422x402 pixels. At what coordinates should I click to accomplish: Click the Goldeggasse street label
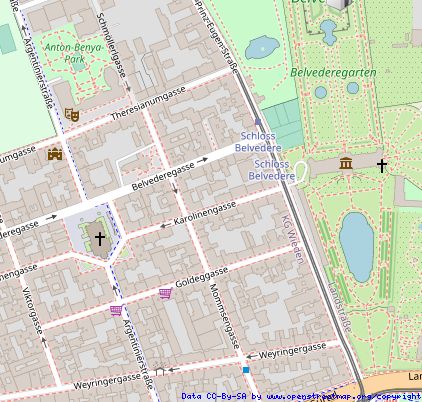202,277
